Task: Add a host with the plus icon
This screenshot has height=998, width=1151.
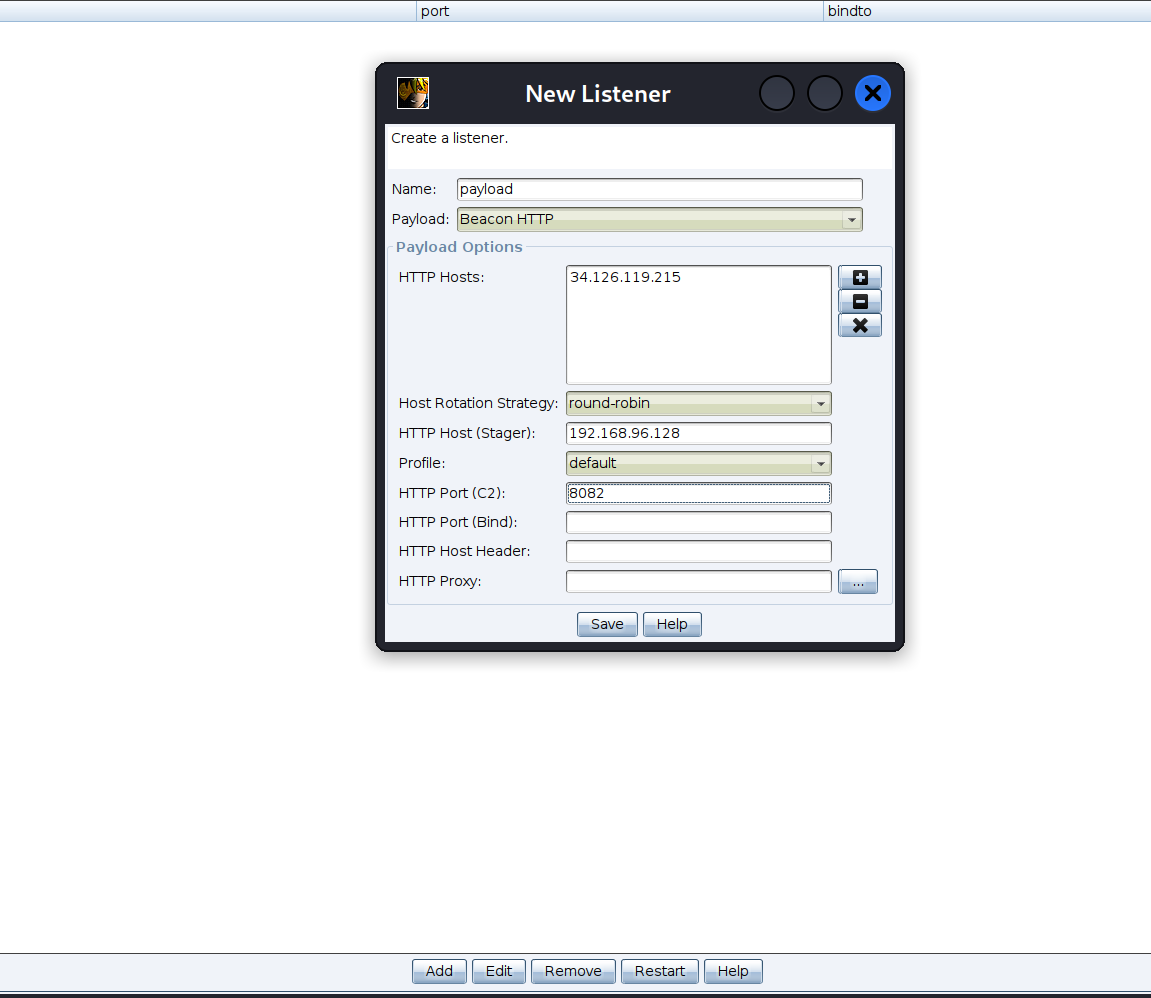Action: coord(860,277)
